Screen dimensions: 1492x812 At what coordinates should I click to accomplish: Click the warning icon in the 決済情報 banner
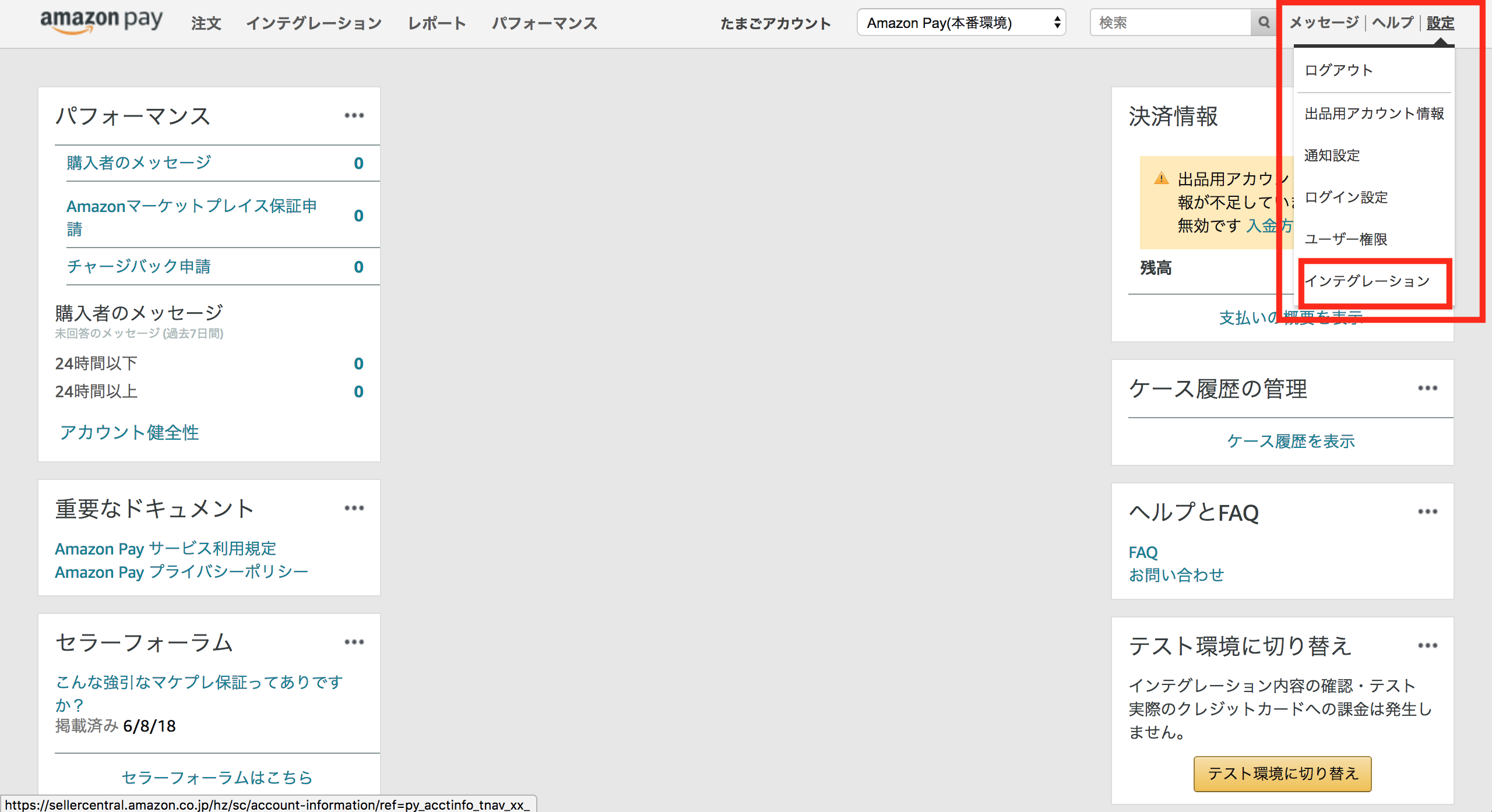point(1162,179)
